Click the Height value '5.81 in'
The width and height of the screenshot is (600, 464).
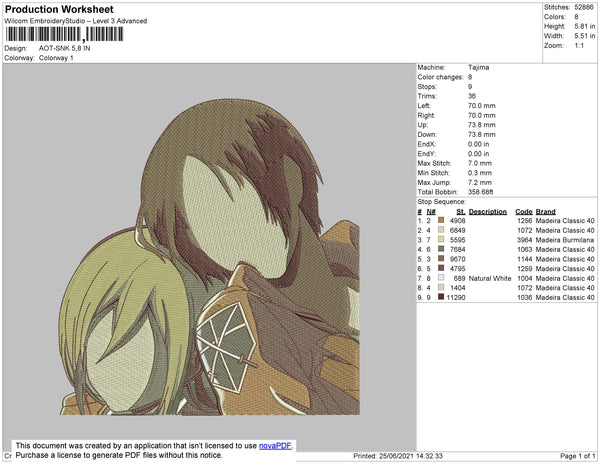point(584,26)
